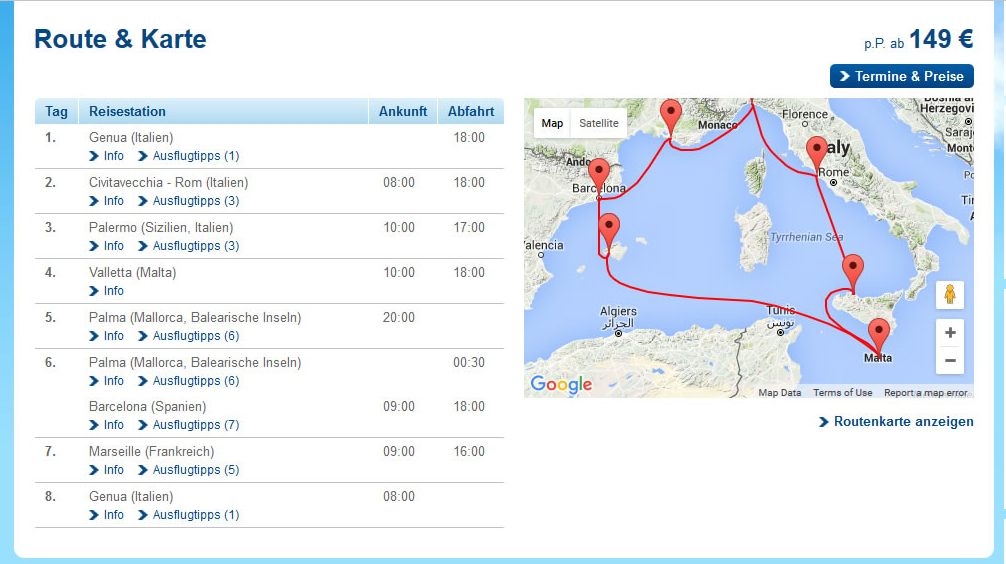Viewport: 1006px width, 564px height.
Task: Open Ausflugtipps (7) for Barcelona
Action: (195, 425)
